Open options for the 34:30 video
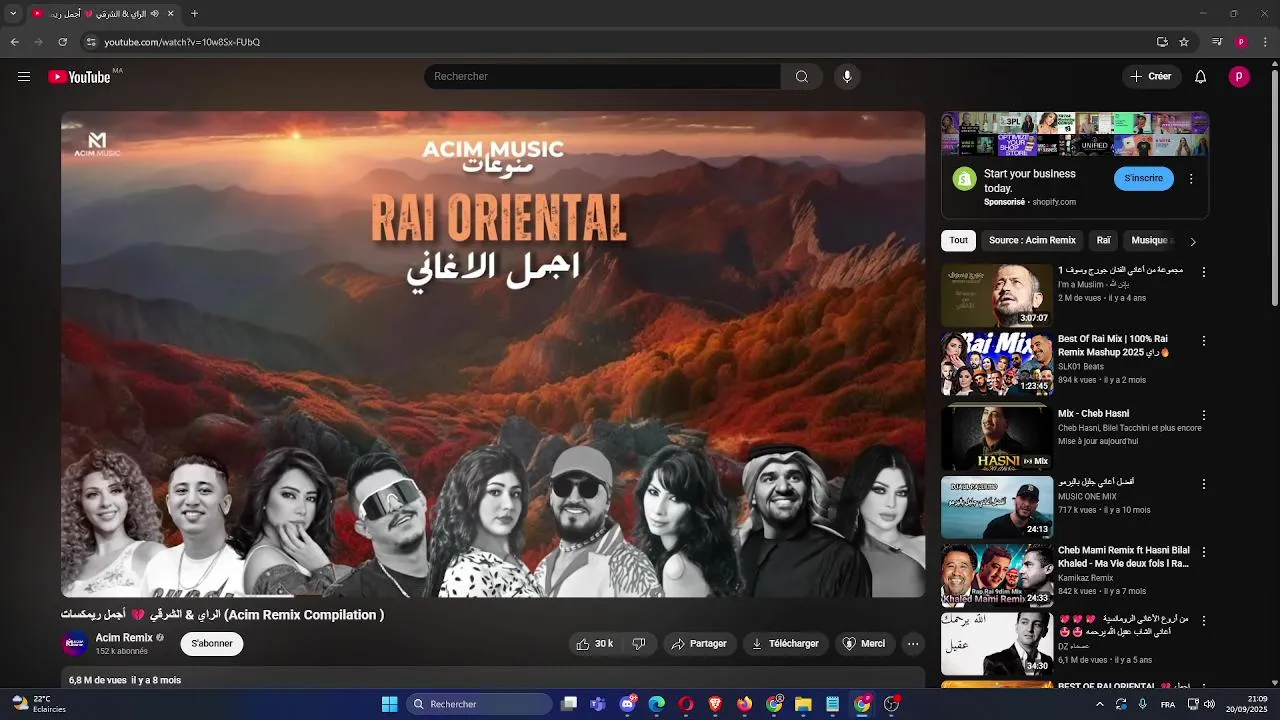 pyautogui.click(x=1204, y=621)
